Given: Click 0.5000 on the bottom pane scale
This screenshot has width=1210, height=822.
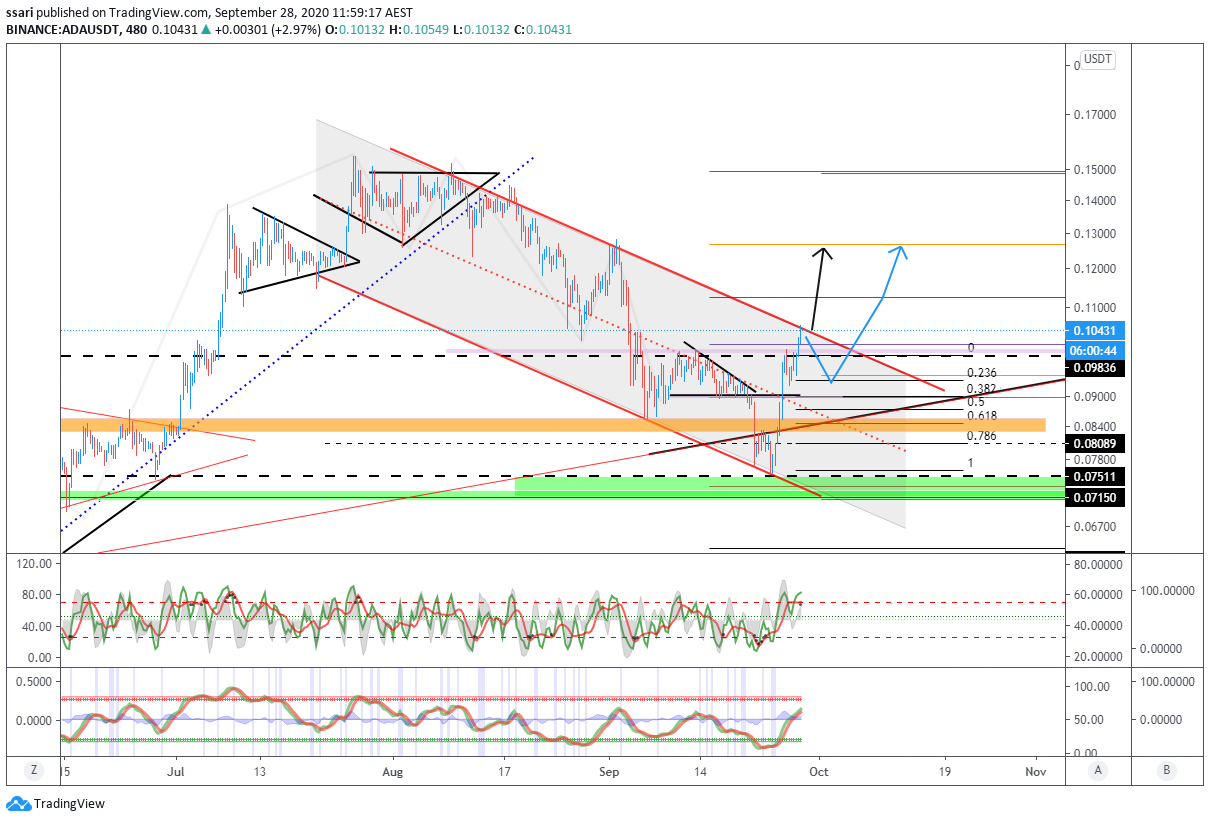Looking at the screenshot, I should coord(35,681).
